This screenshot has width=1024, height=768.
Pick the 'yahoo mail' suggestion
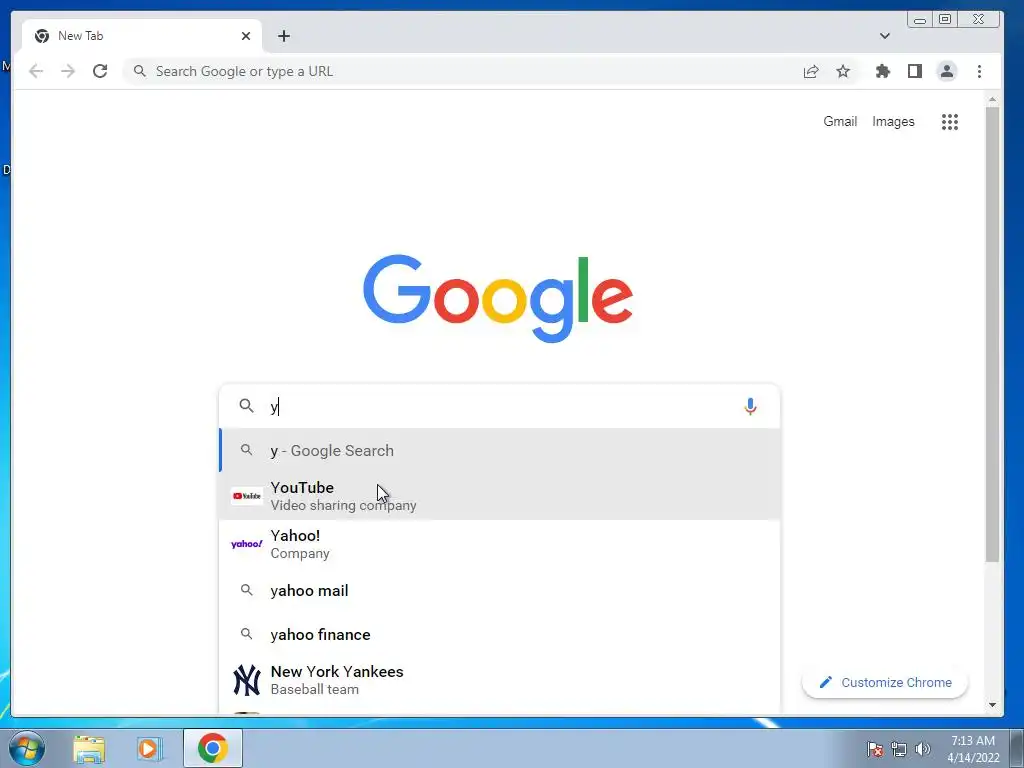coord(500,590)
